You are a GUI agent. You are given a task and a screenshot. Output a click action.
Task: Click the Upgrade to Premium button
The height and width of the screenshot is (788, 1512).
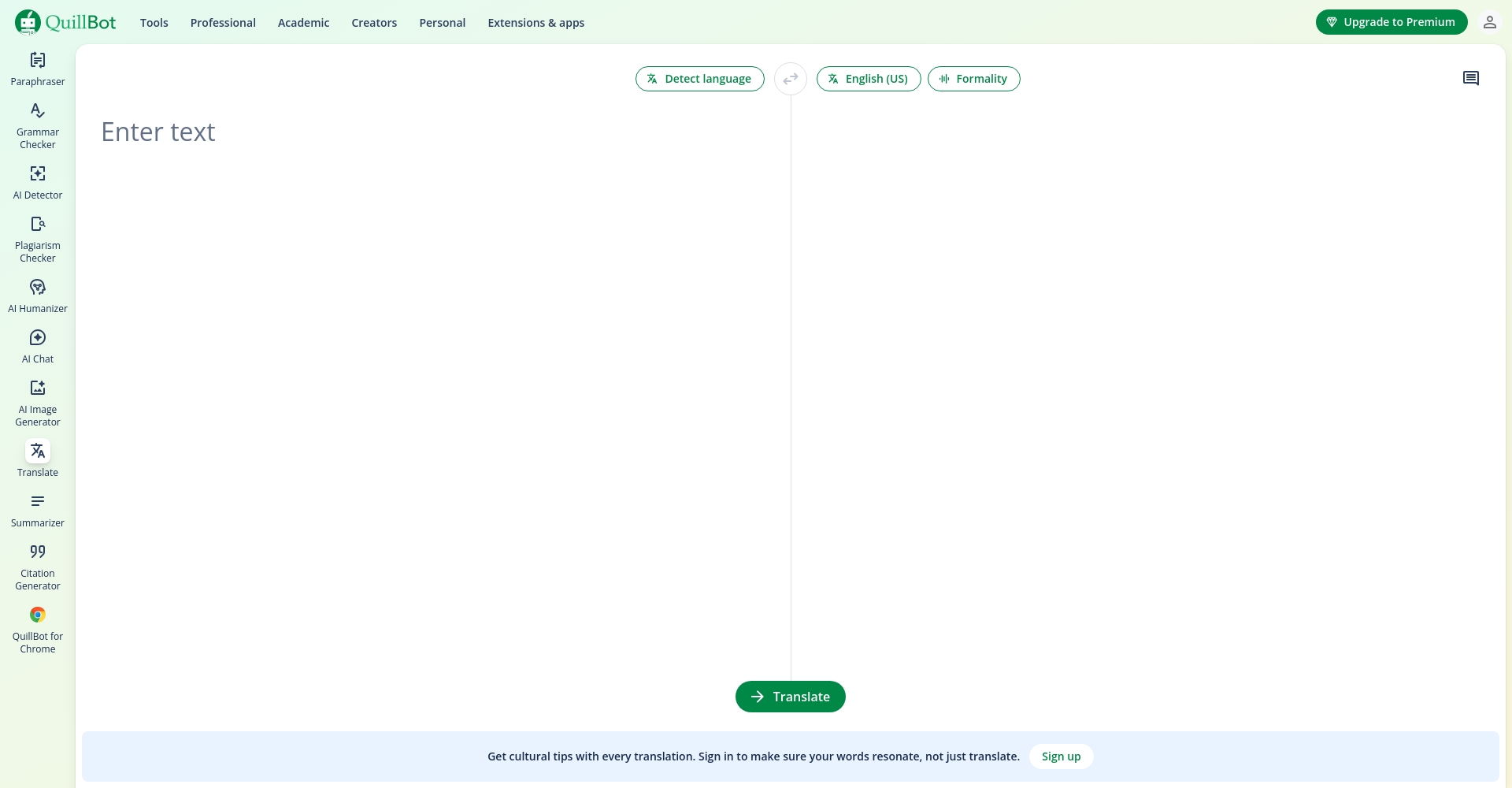tap(1391, 22)
